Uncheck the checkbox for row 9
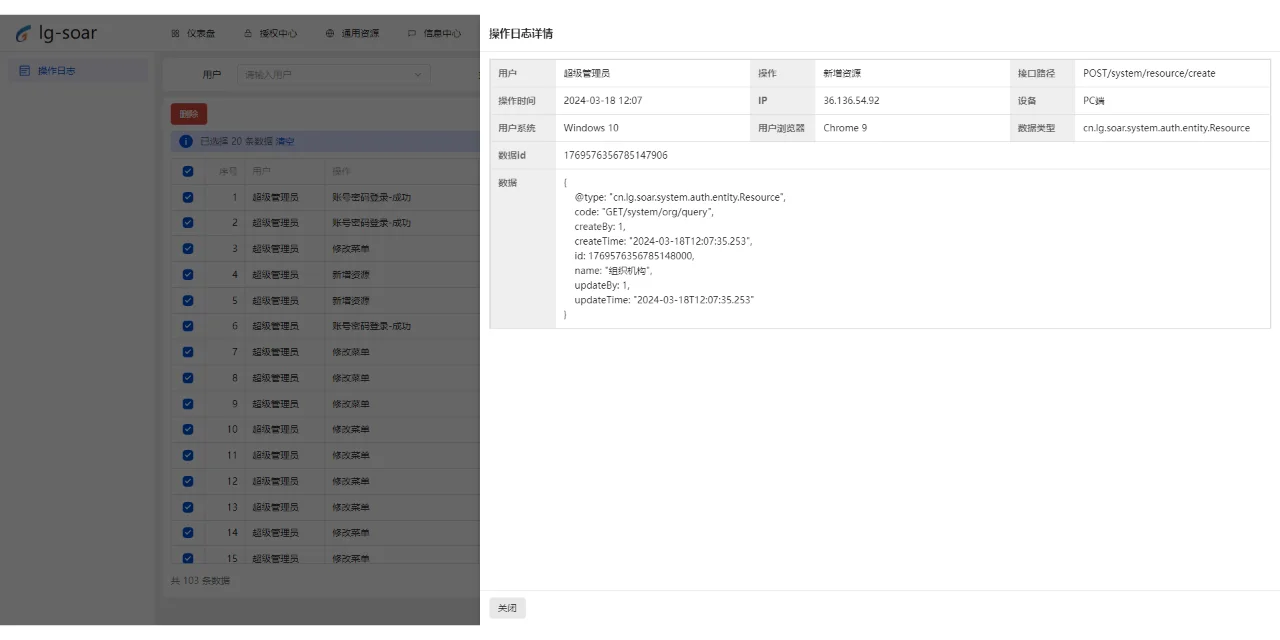Screen dimensions: 1280x640 coord(188,404)
